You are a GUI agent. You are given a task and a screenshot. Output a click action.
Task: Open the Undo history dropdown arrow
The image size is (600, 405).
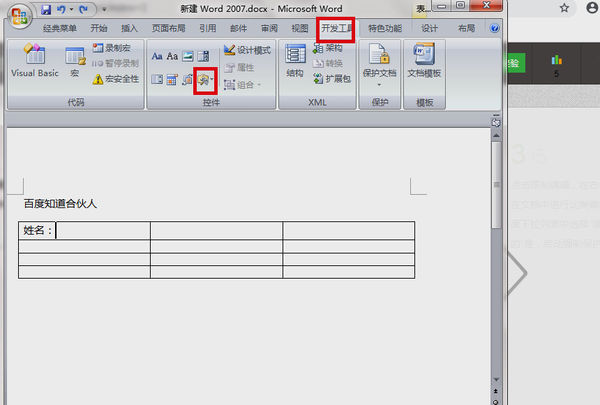[71, 9]
